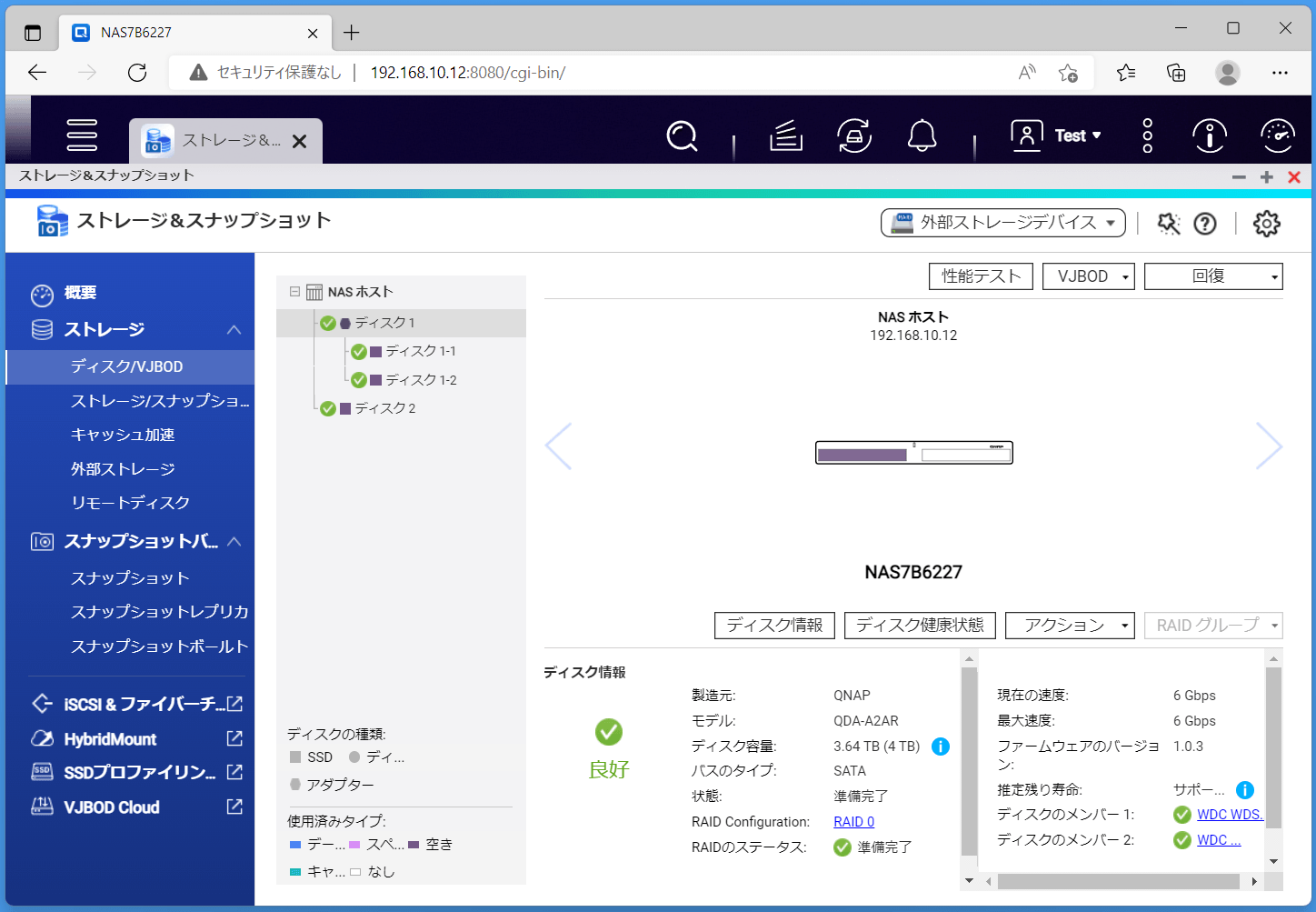Open a new browser tab
Image resolution: width=1316 pixels, height=912 pixels.
(352, 33)
